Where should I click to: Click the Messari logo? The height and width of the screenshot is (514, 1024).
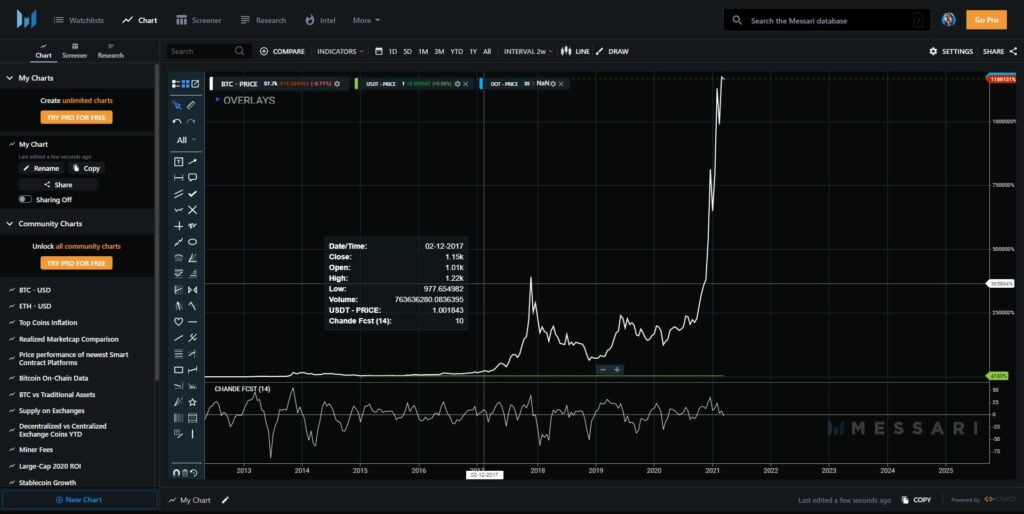click(27, 20)
